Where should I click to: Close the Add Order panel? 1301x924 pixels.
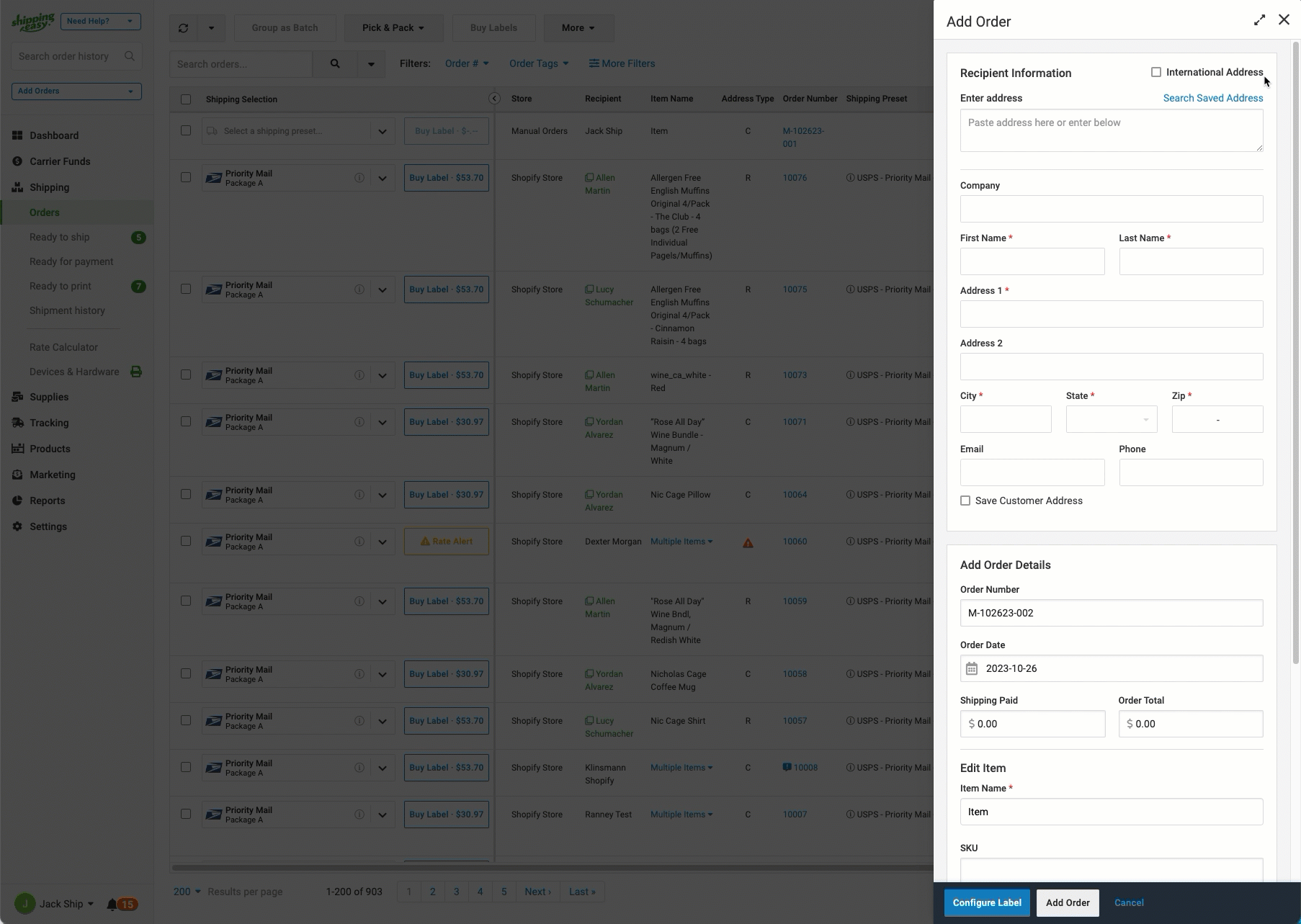pyautogui.click(x=1284, y=20)
